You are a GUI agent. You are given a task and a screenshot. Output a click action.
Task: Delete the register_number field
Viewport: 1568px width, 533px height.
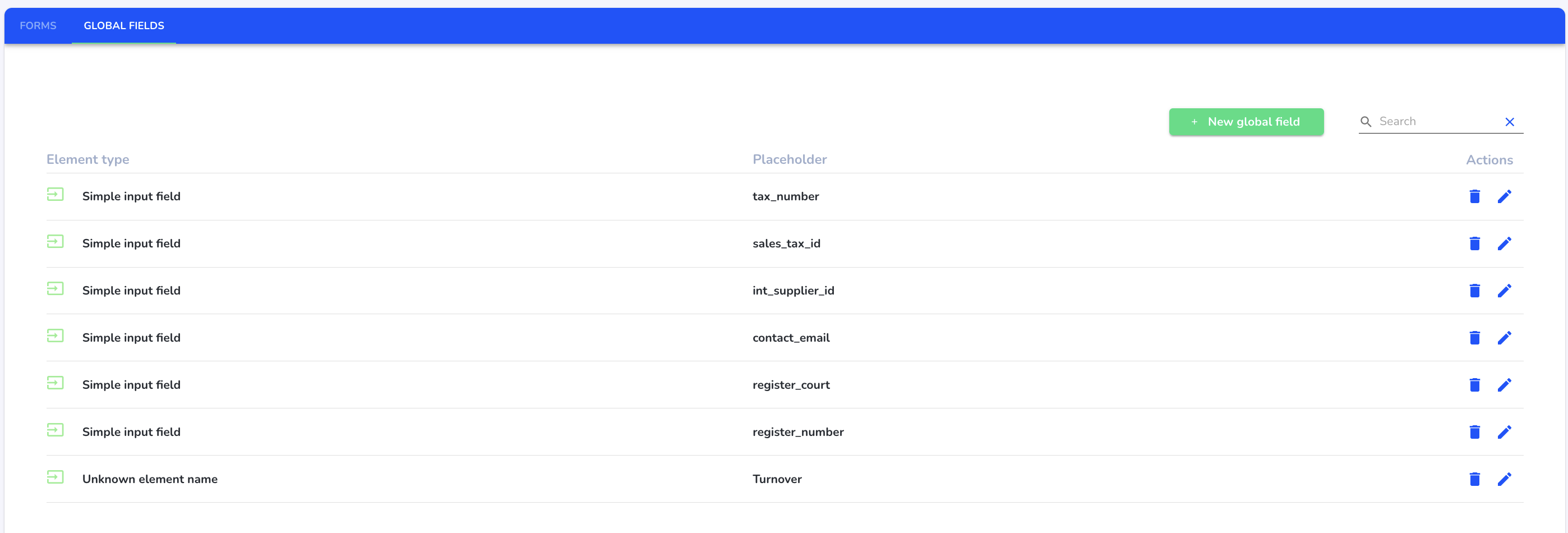1474,432
